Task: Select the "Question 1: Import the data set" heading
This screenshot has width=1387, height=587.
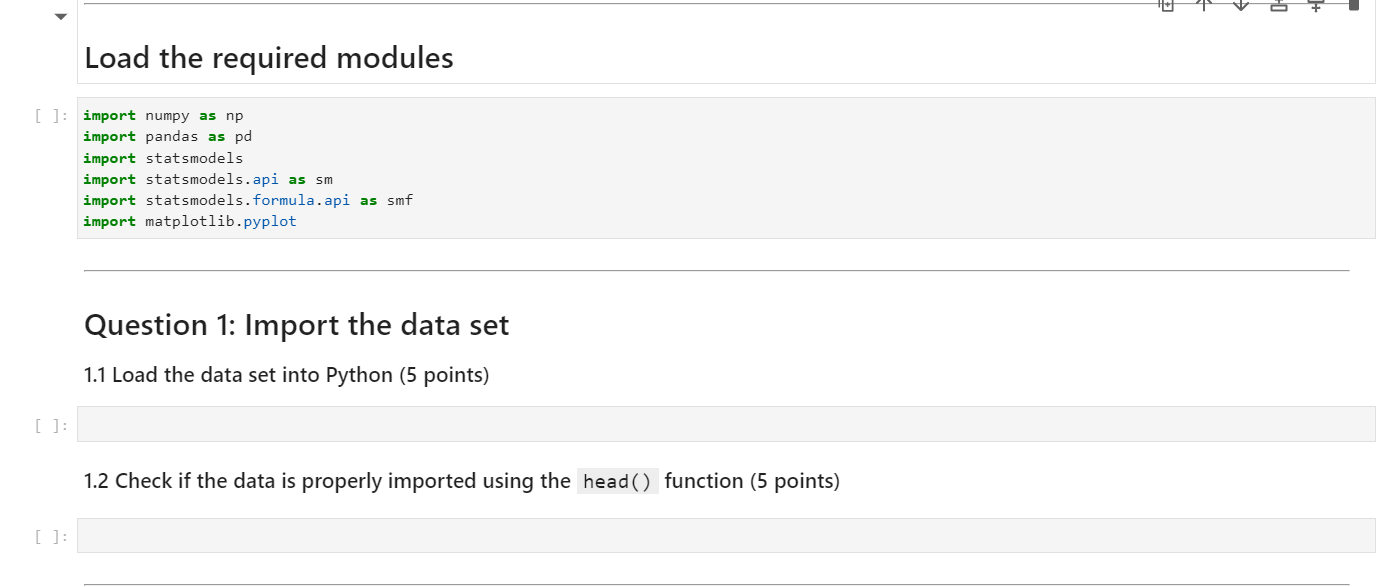Action: (297, 324)
